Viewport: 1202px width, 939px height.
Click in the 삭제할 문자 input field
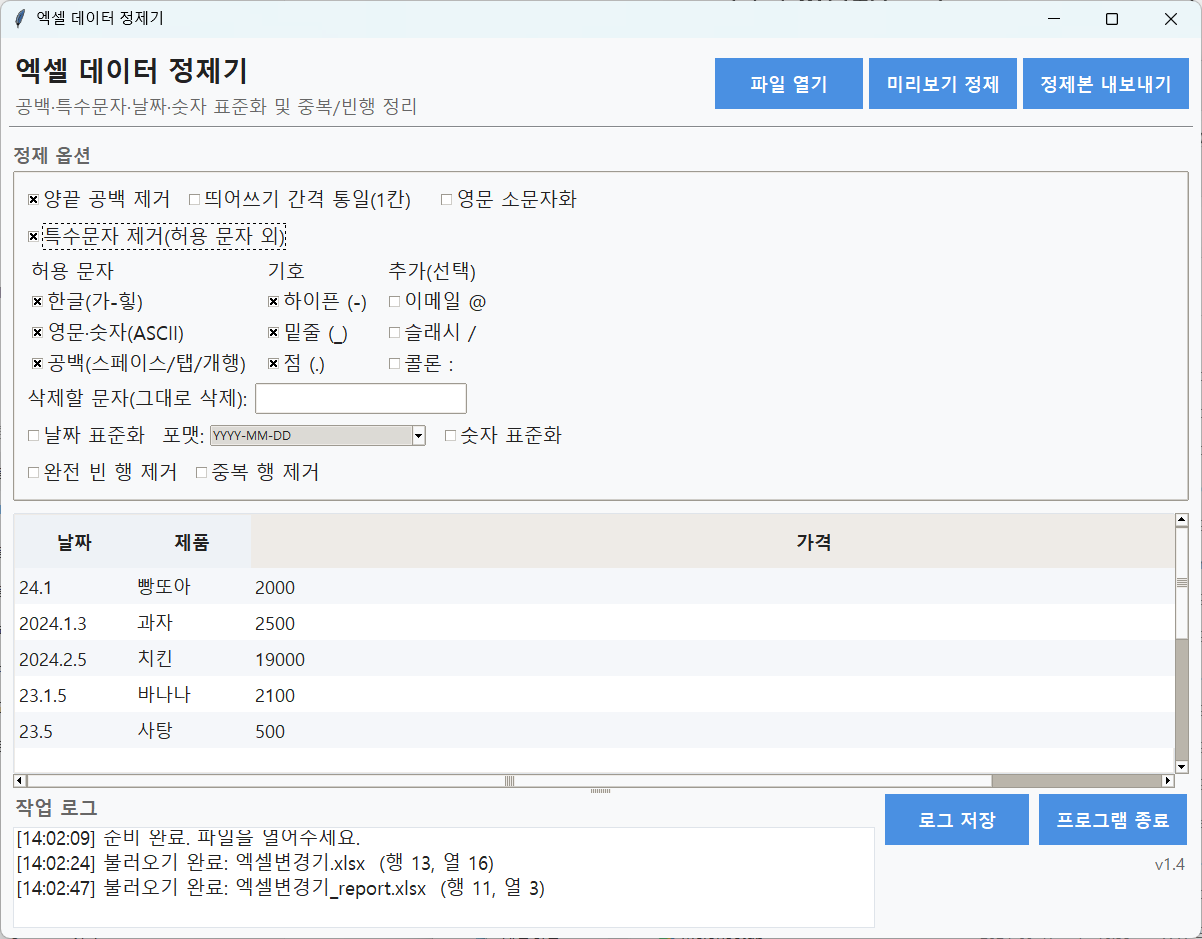360,398
